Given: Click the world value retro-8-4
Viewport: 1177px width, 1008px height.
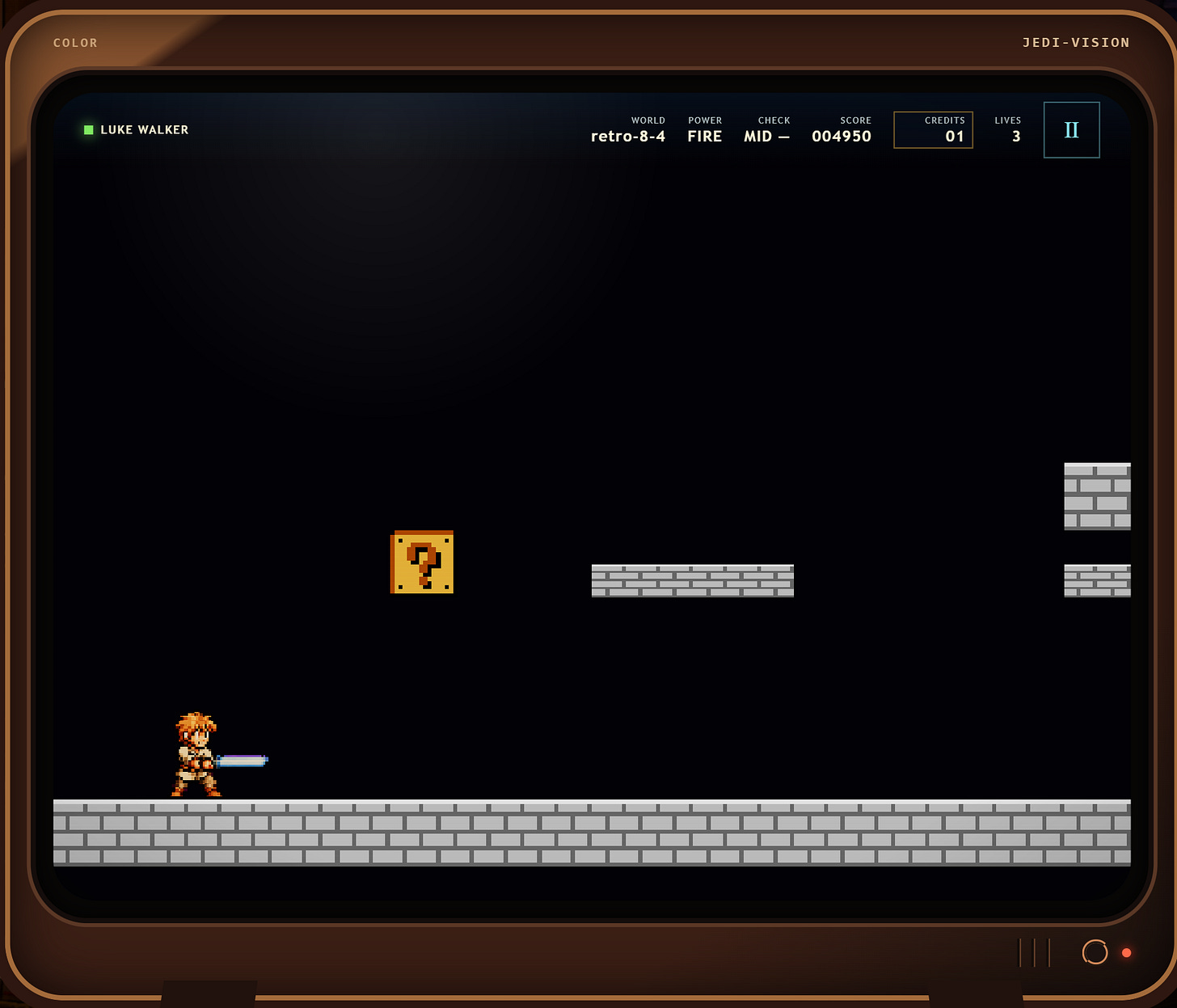Looking at the screenshot, I should pyautogui.click(x=628, y=137).
